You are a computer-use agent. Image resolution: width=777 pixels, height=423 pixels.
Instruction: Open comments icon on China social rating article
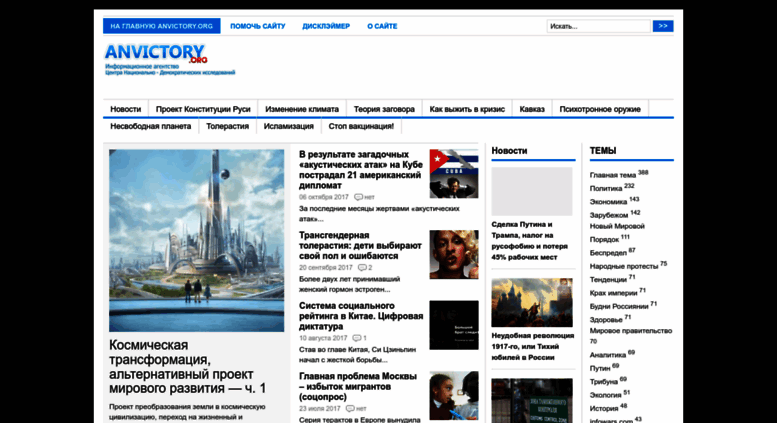pos(356,338)
